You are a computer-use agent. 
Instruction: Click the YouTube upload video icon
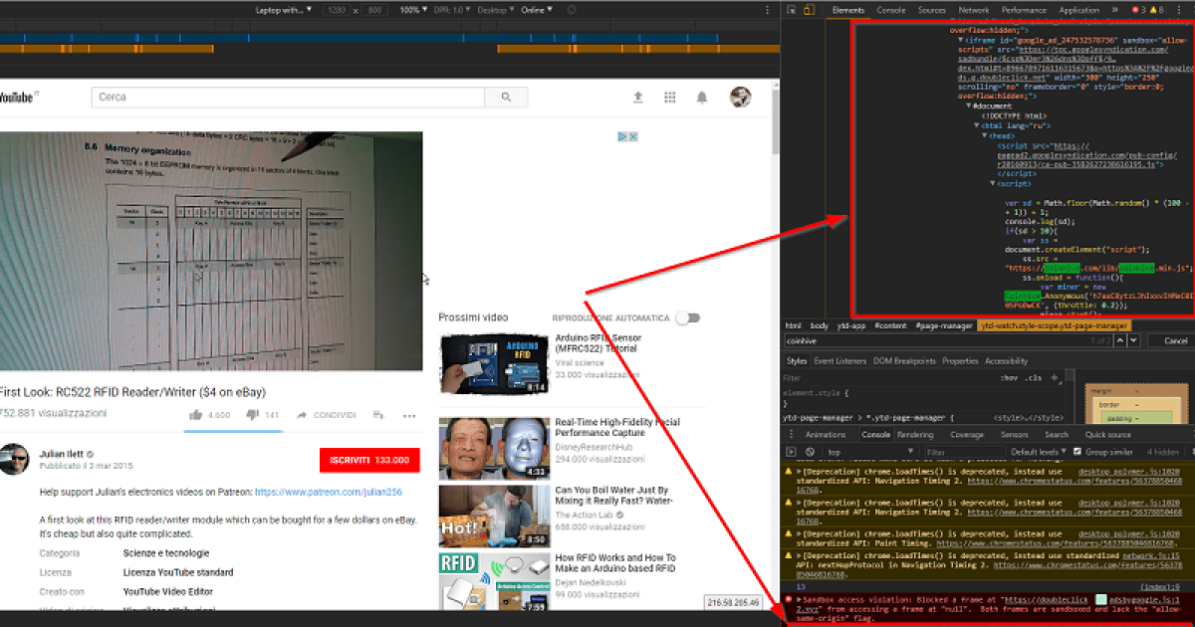pyautogui.click(x=638, y=97)
